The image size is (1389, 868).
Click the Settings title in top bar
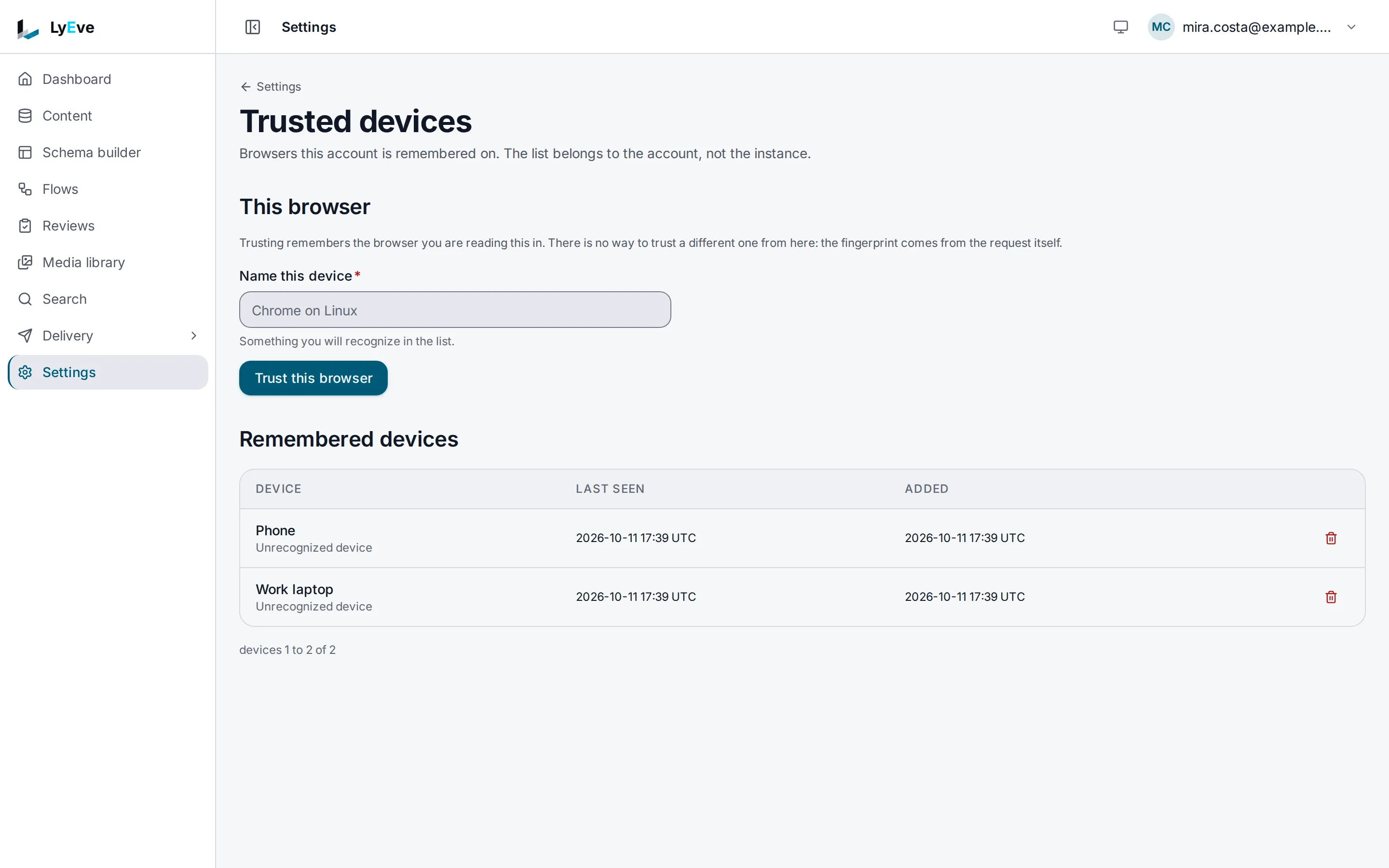pos(309,27)
